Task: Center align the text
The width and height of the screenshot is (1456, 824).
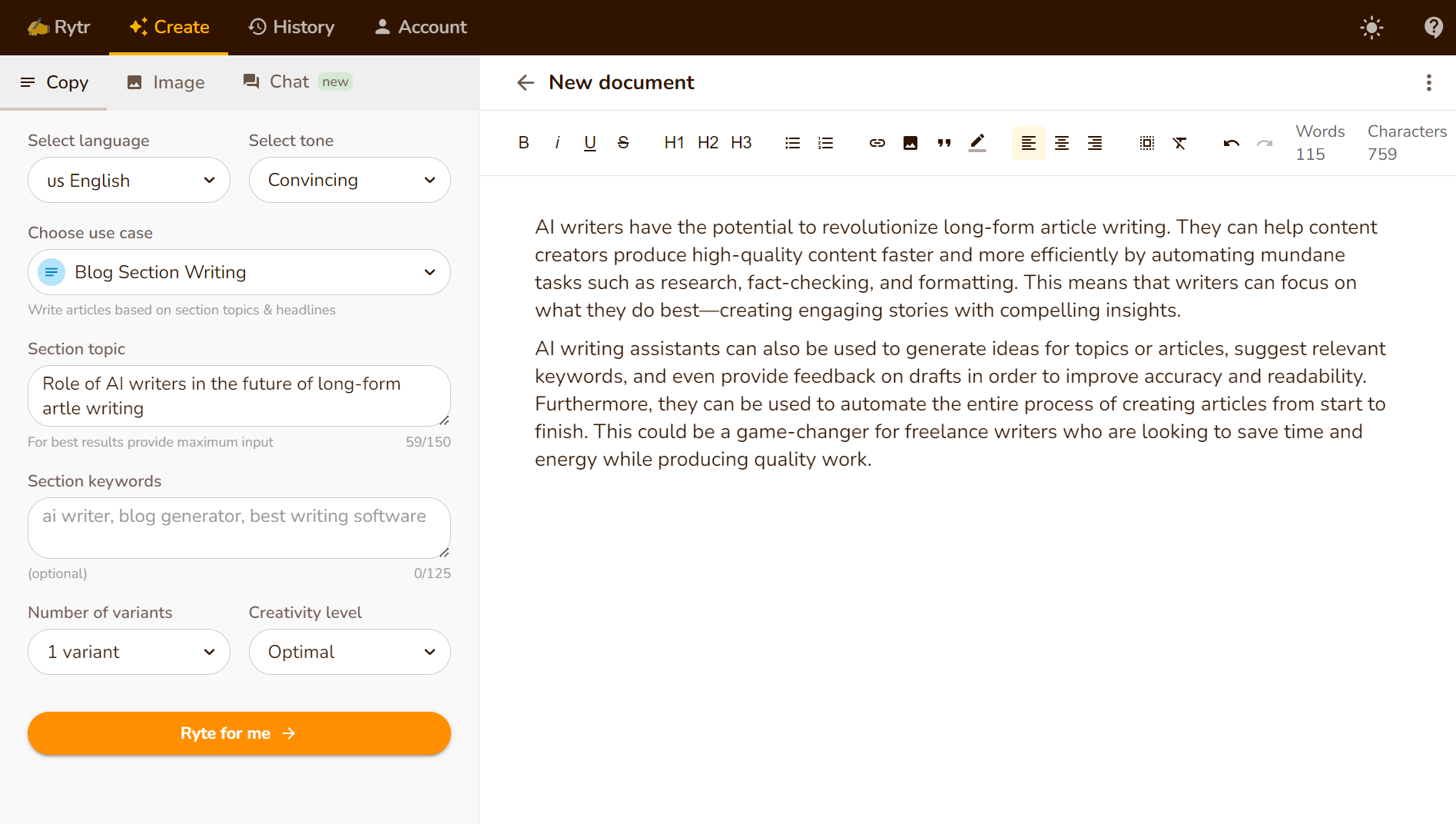Action: point(1062,143)
